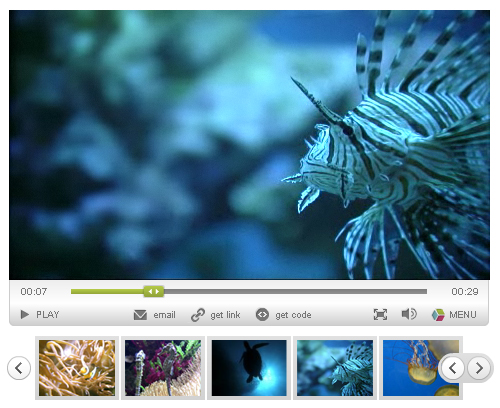Open the MENU option
The width and height of the screenshot is (500, 408).
coord(463,314)
